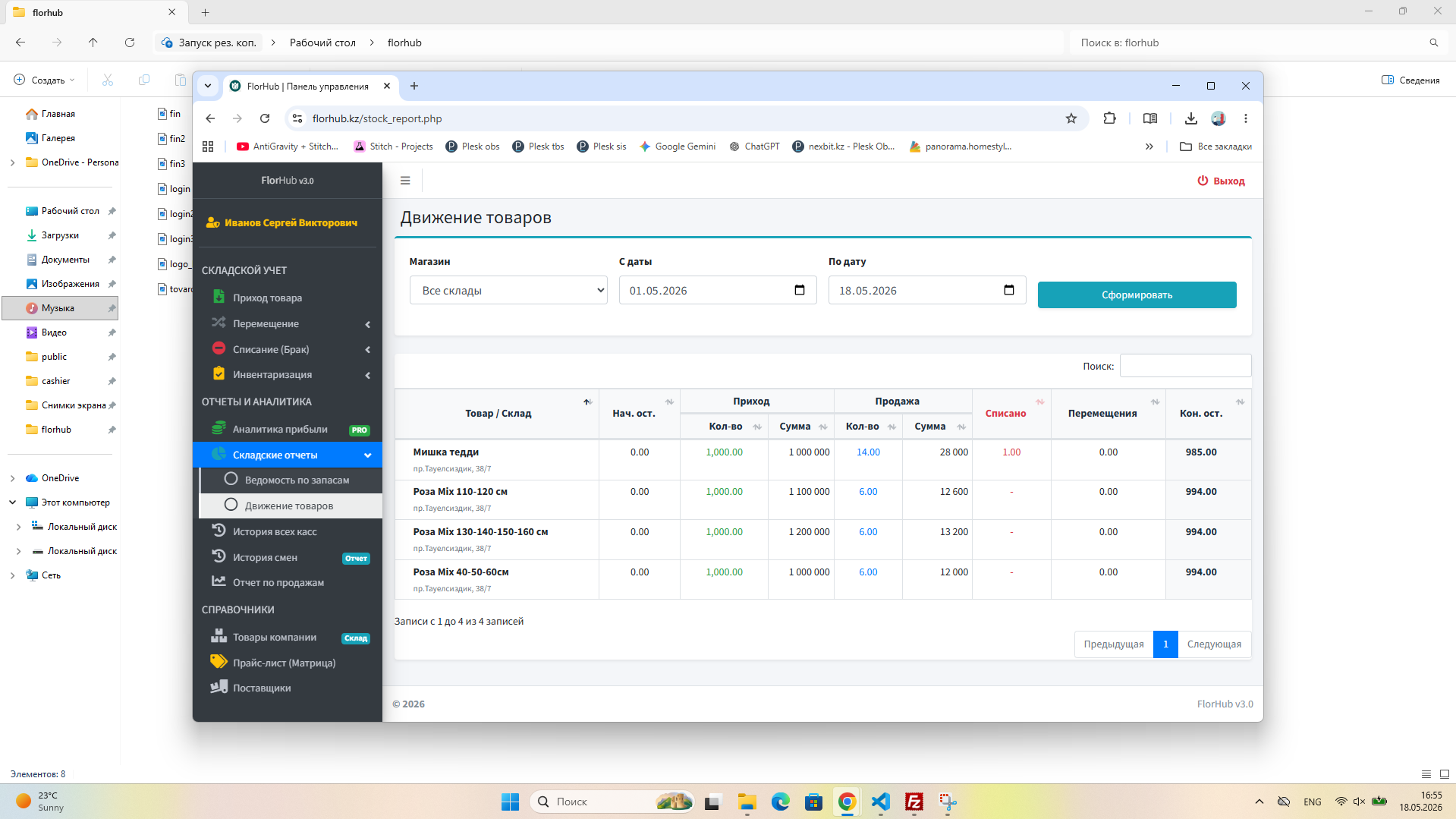Sort by Кон. ост. column

tap(1241, 402)
